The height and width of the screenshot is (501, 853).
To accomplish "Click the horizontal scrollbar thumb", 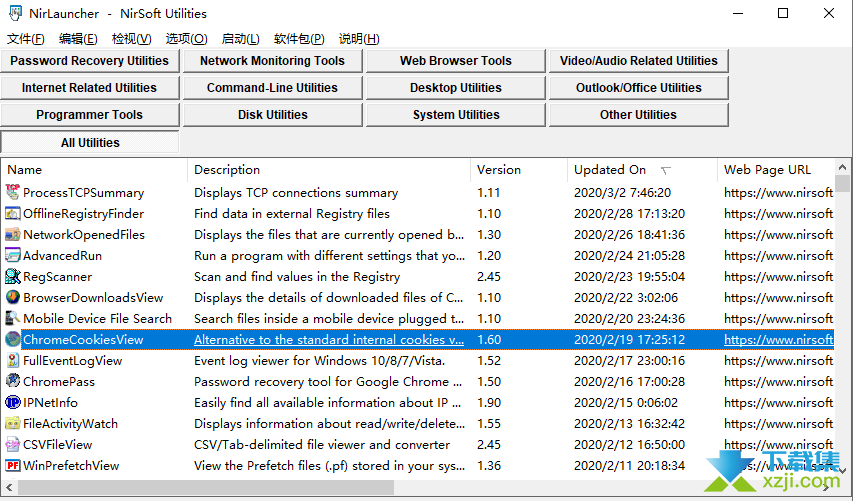I will coord(206,487).
